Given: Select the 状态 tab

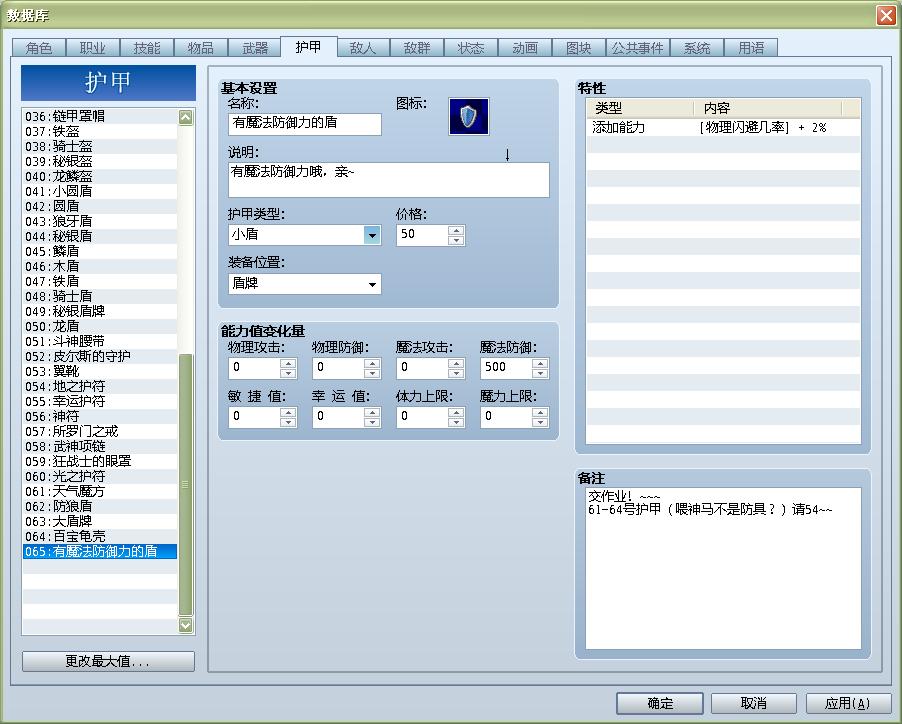Looking at the screenshot, I should [470, 46].
